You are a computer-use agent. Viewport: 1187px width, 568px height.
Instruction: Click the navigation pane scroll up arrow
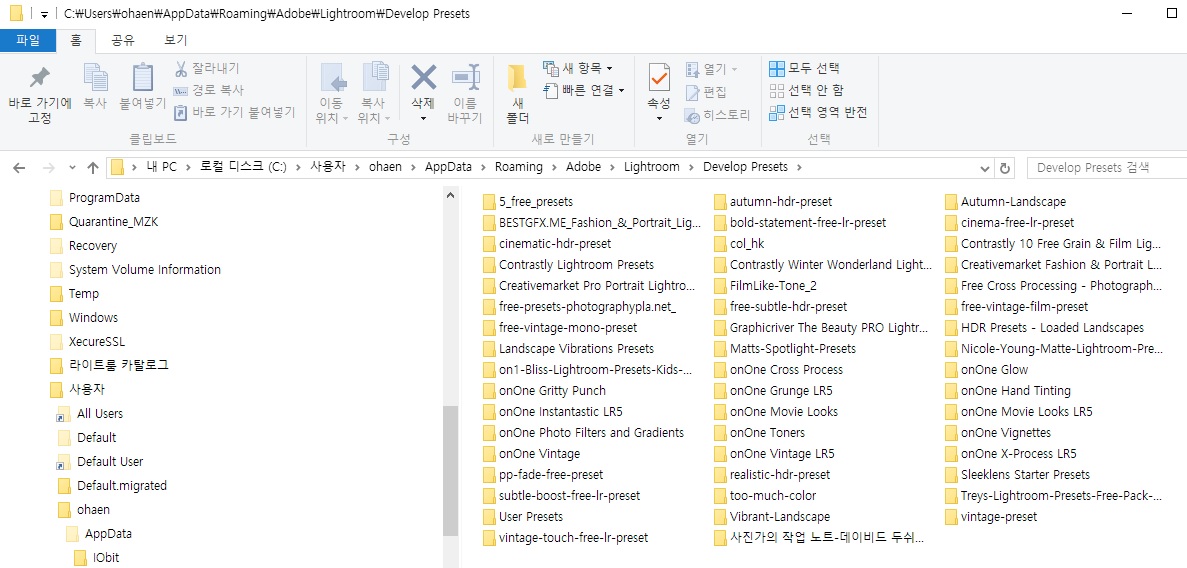pyautogui.click(x=450, y=195)
